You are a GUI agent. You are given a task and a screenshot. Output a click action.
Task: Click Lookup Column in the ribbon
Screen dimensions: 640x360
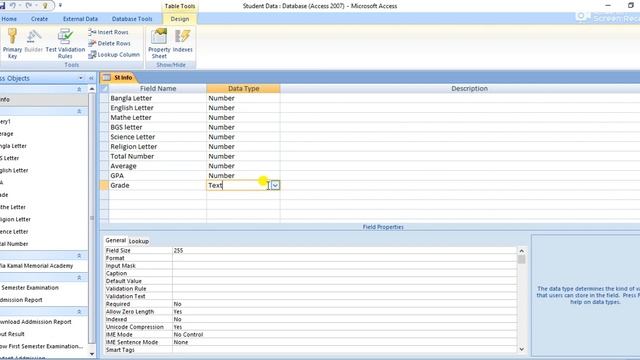(x=114, y=54)
